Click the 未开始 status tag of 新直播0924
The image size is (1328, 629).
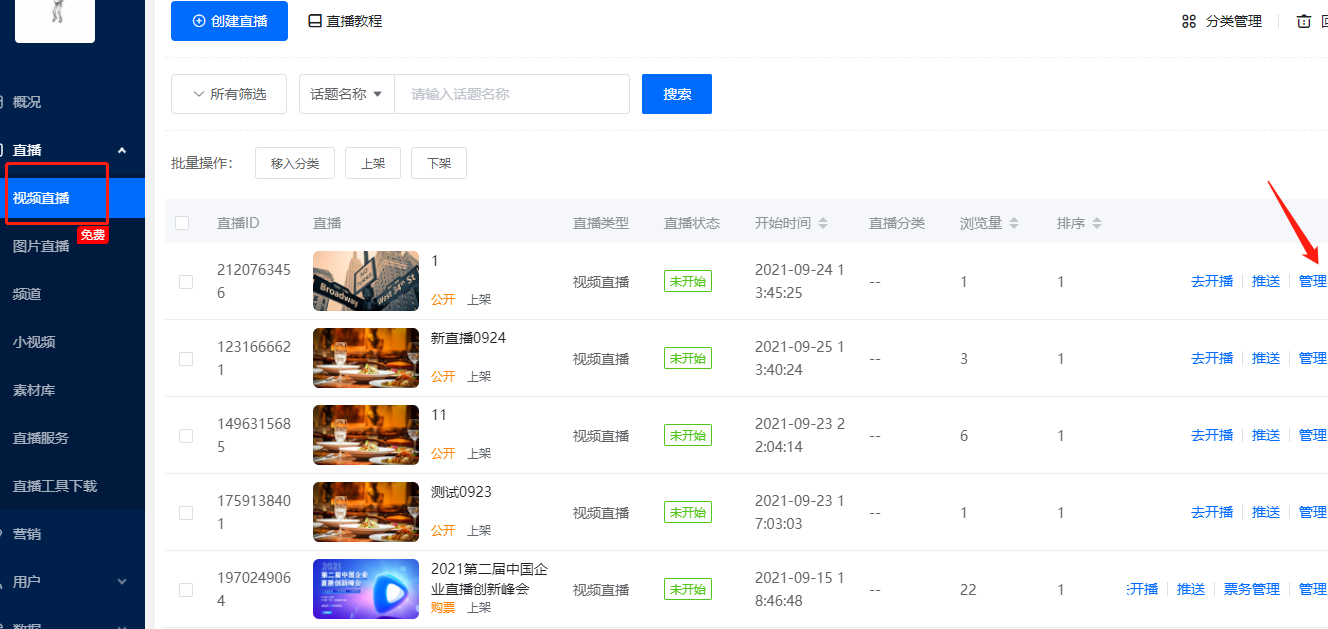coord(688,358)
